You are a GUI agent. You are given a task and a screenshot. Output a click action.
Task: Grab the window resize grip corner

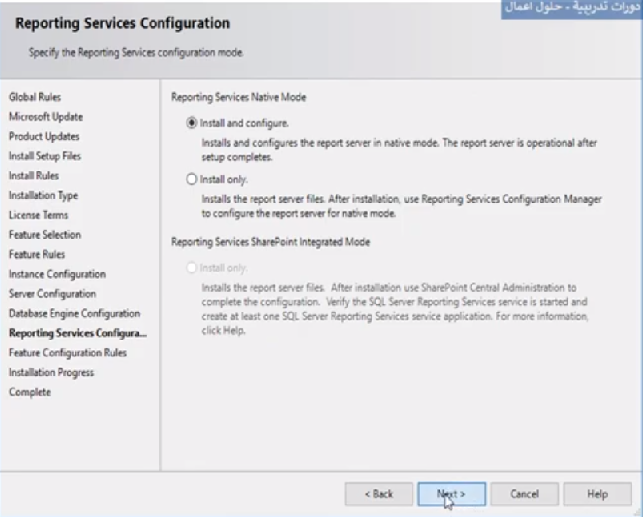pos(638,512)
